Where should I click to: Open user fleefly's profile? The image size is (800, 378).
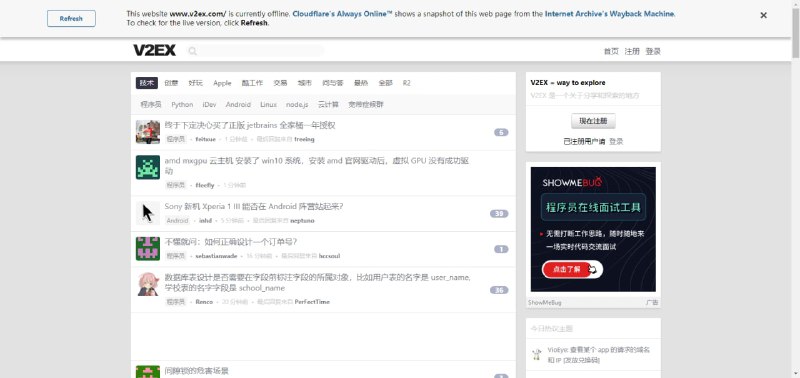(205, 185)
